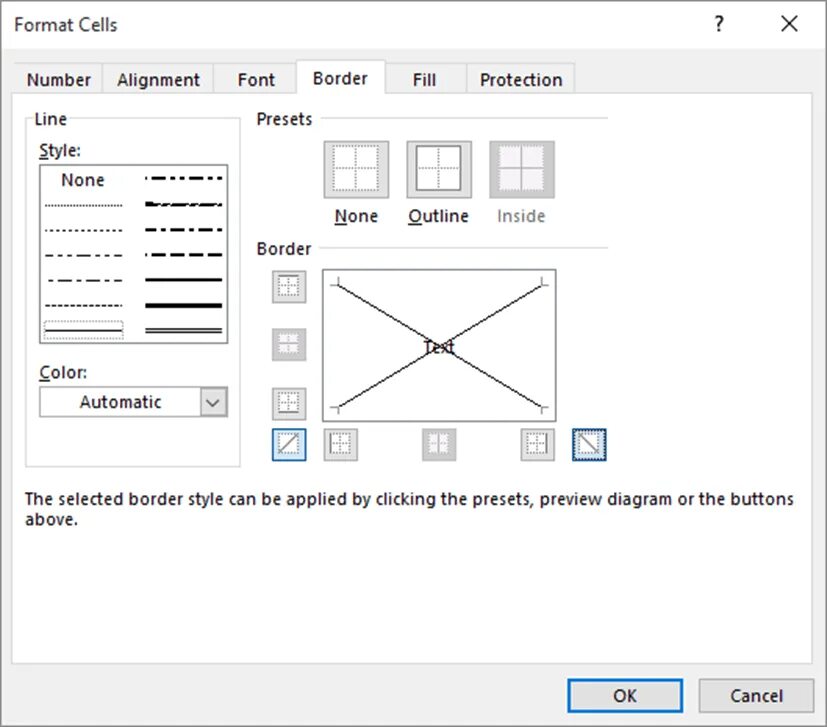
Task: Switch to the Alignment tab
Action: coord(158,80)
